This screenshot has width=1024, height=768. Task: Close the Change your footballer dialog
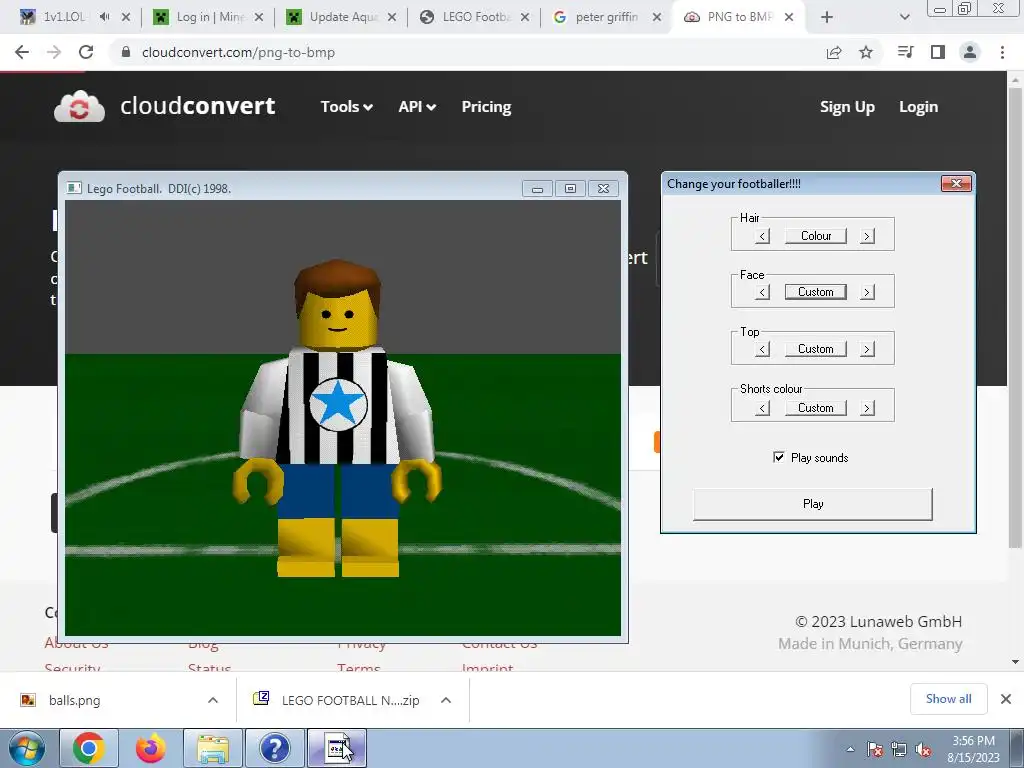pos(956,184)
